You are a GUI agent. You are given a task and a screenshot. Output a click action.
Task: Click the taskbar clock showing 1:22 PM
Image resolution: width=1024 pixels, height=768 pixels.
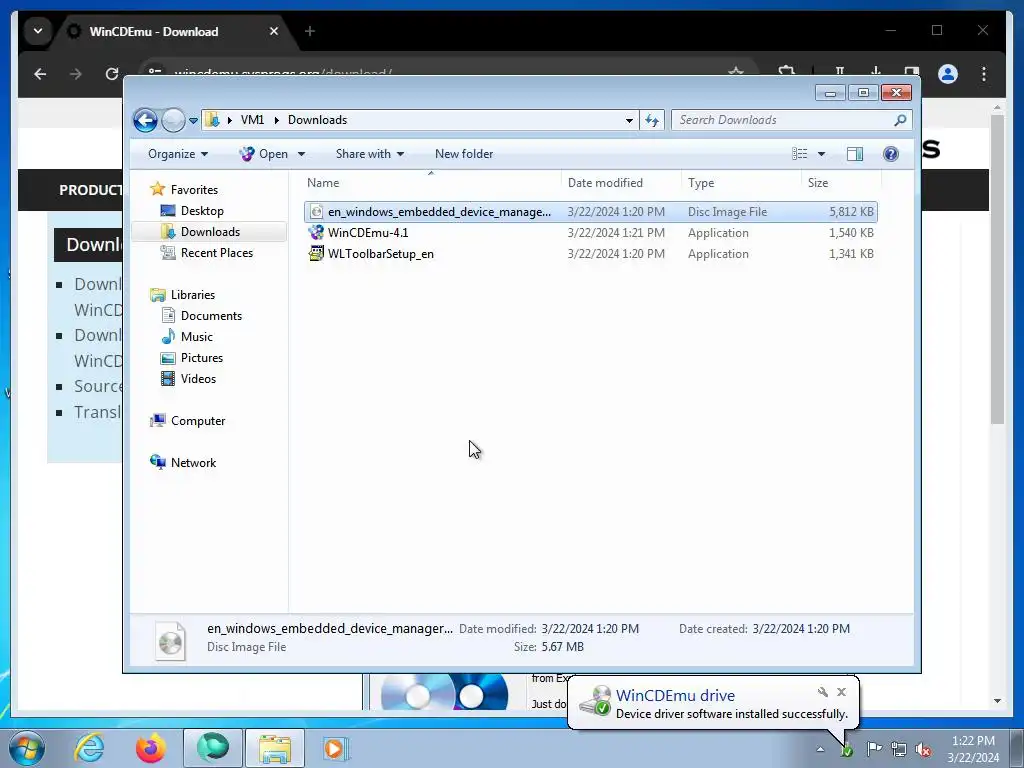(973, 749)
